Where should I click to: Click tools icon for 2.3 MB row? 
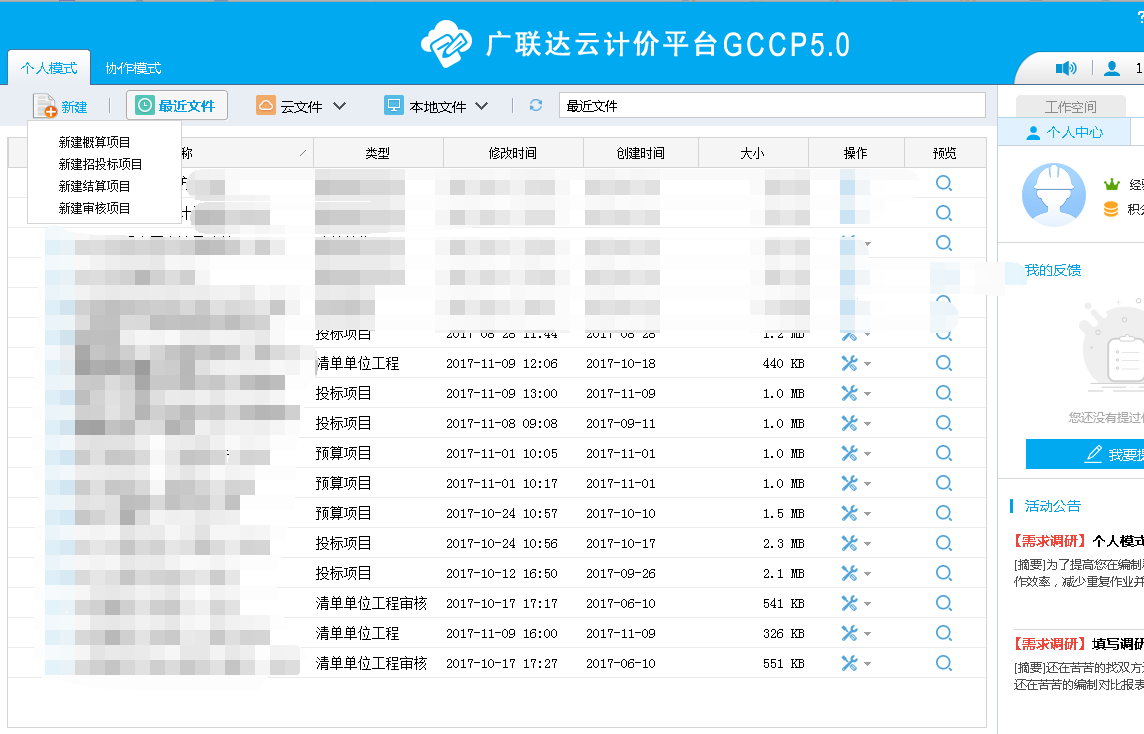coord(849,544)
